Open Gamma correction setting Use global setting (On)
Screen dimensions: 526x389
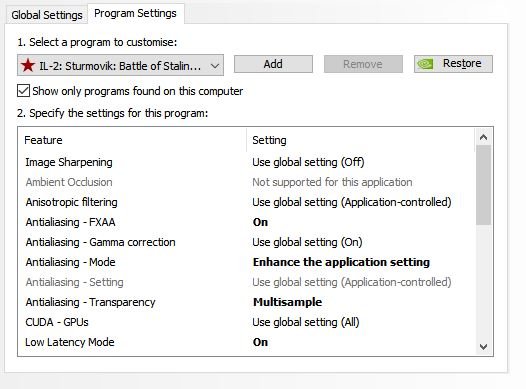point(307,242)
